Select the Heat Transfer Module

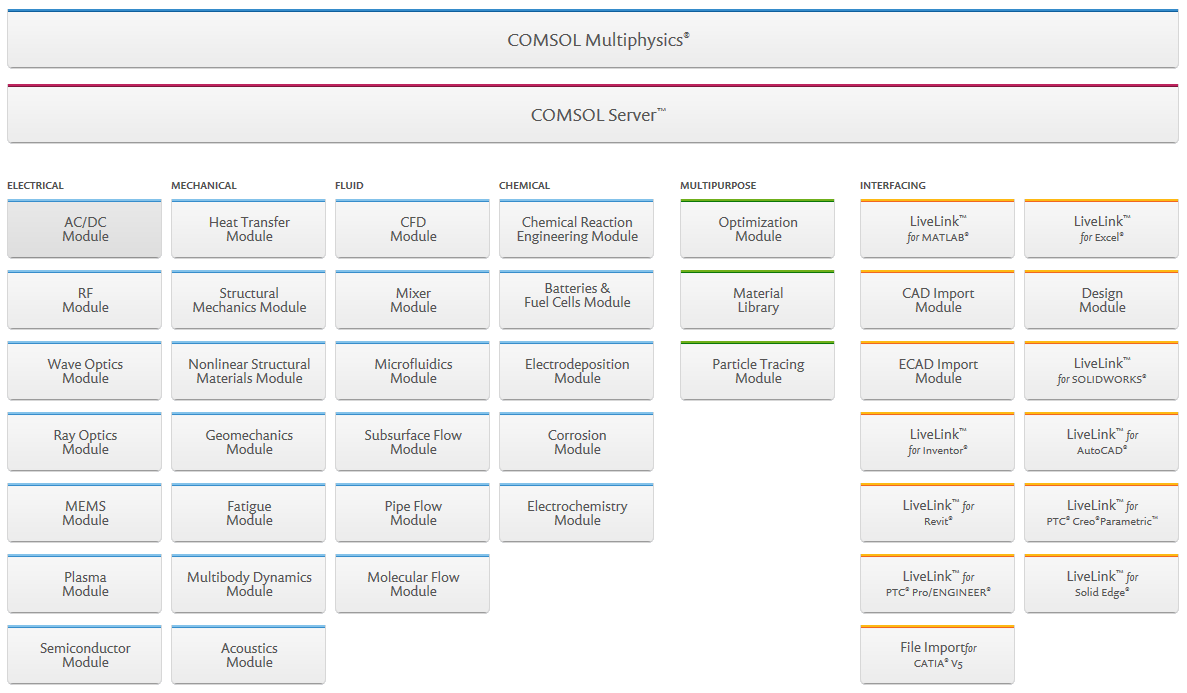pyautogui.click(x=249, y=230)
